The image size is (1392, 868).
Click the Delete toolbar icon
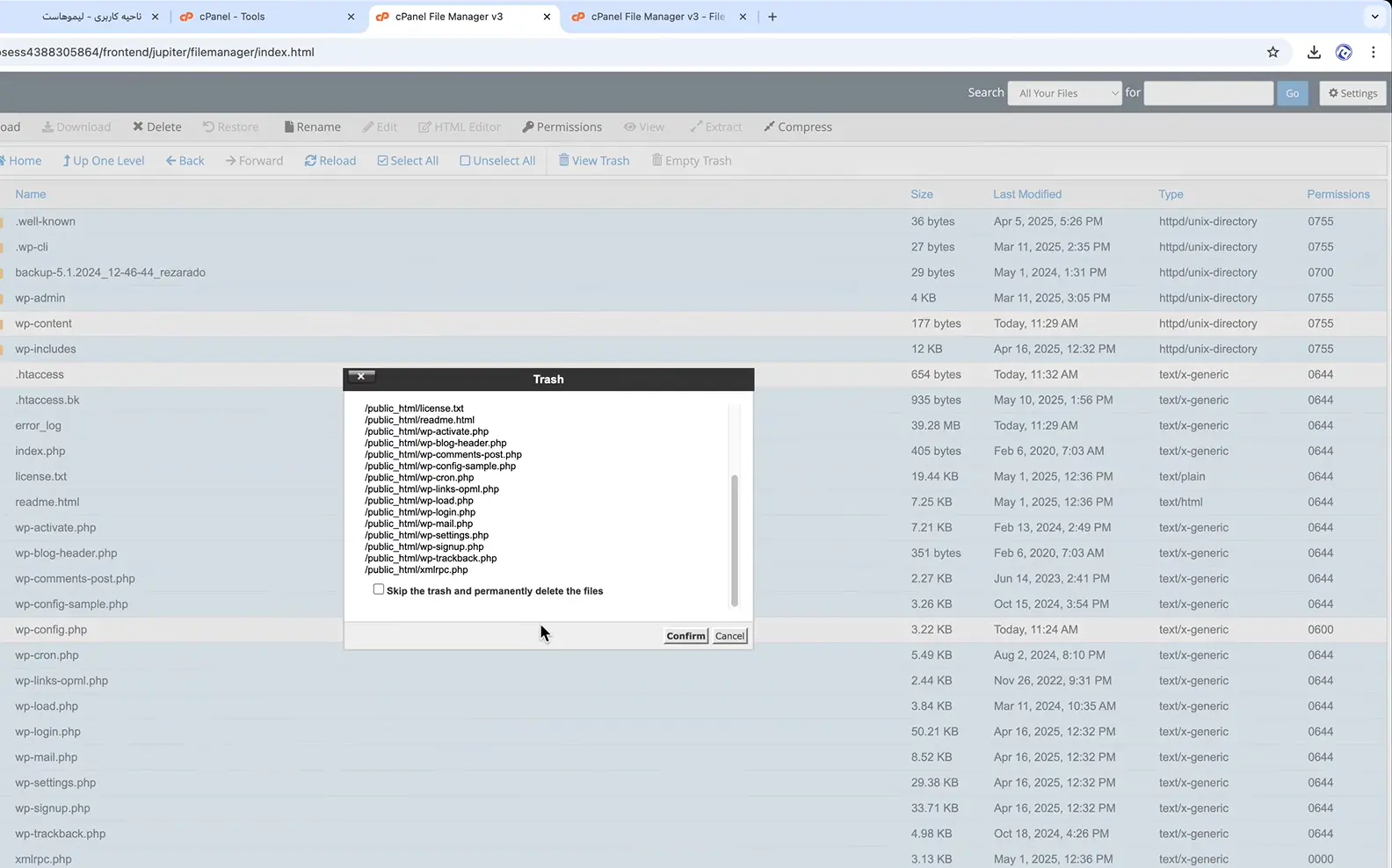(x=138, y=127)
